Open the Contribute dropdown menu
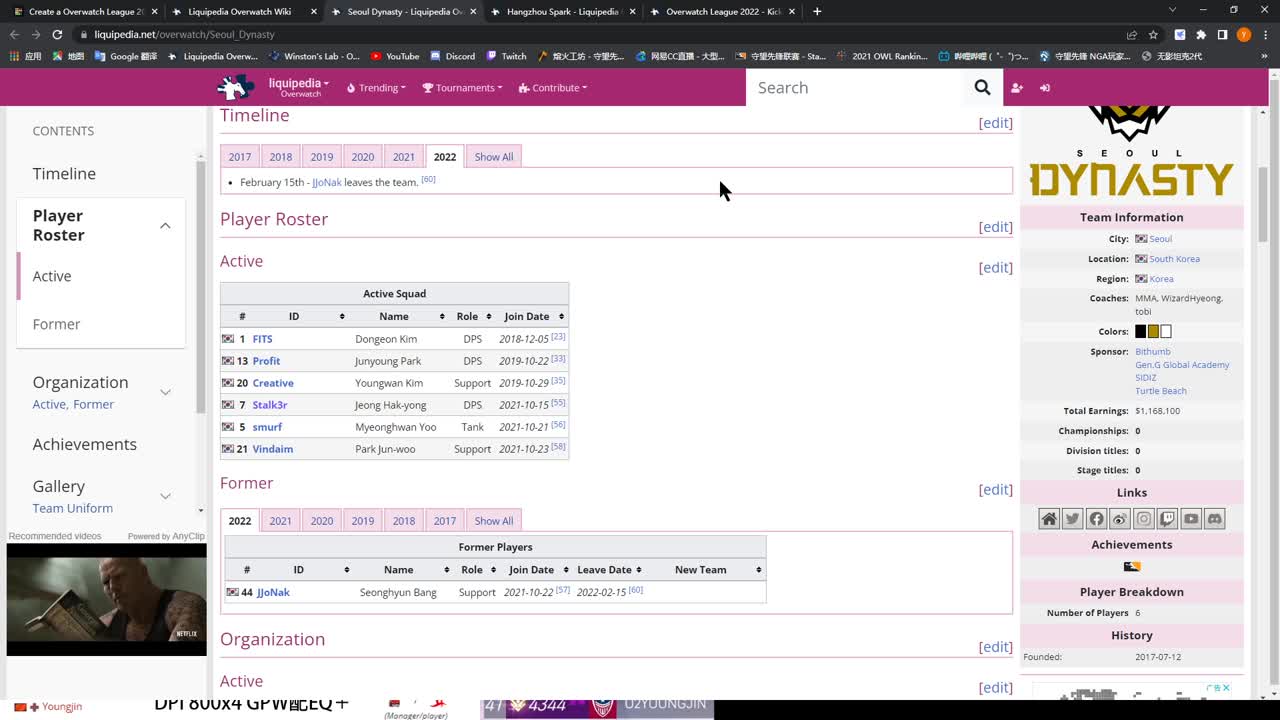1280x720 pixels. click(x=553, y=88)
